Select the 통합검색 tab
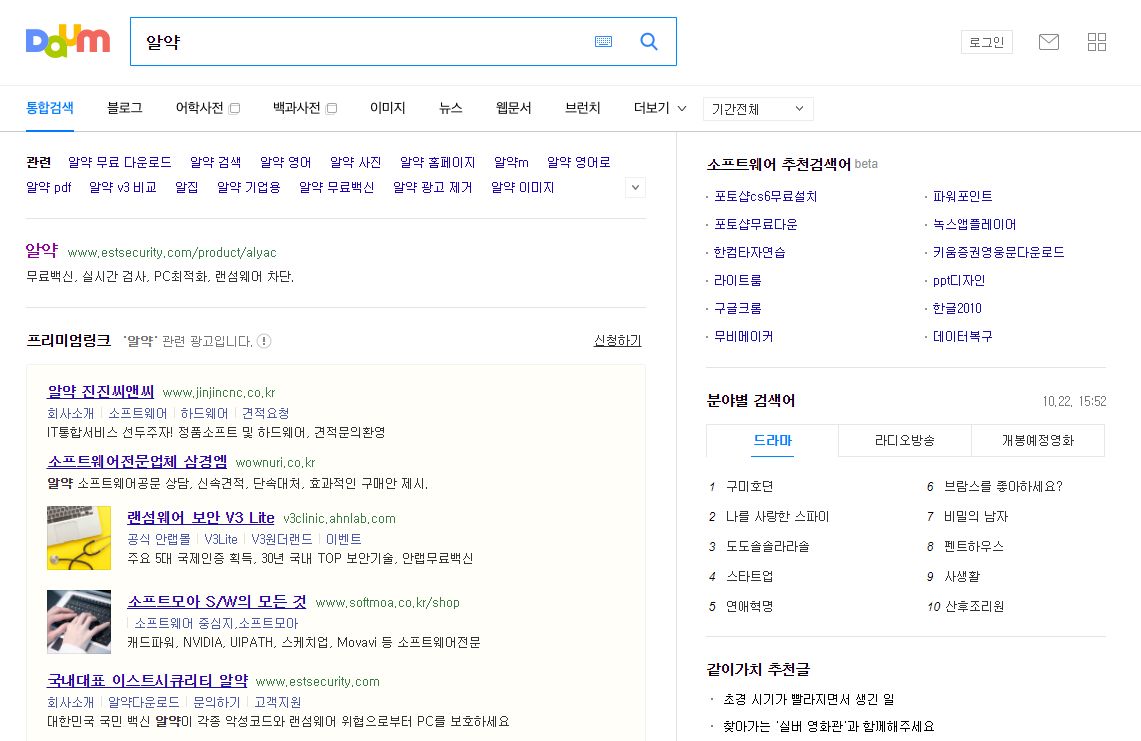Viewport: 1141px width, 741px height. click(x=49, y=108)
